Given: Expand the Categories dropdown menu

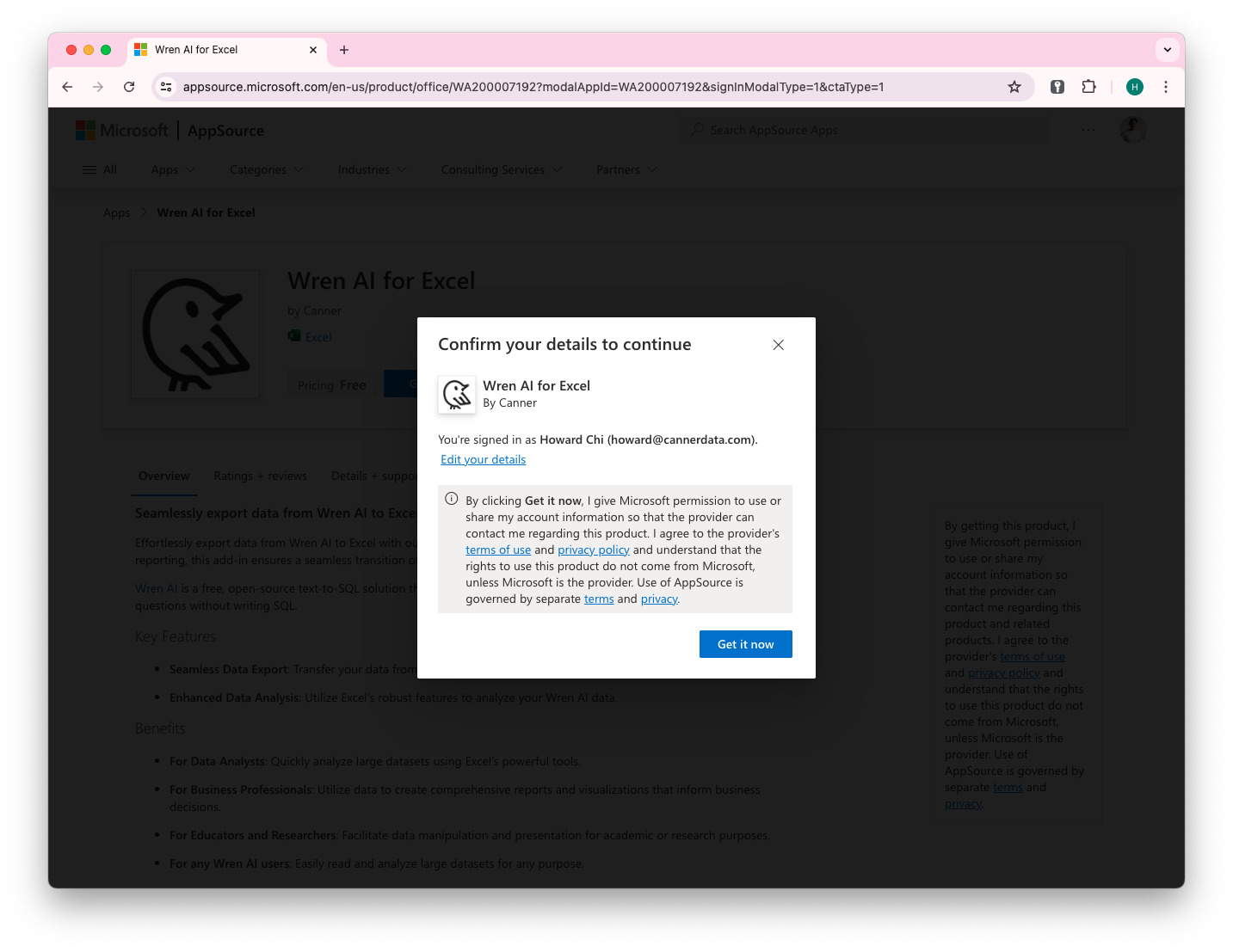Looking at the screenshot, I should 267,169.
